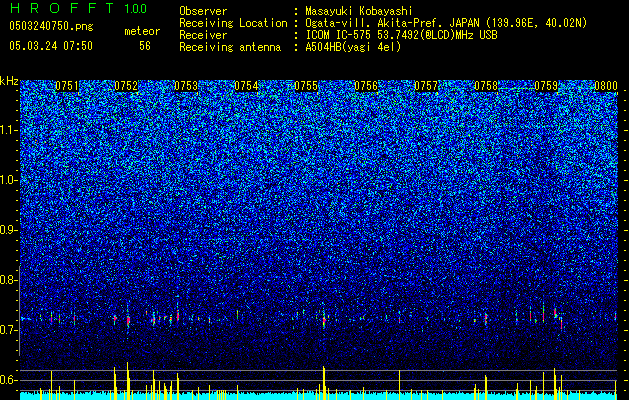The height and width of the screenshot is (400, 629).
Task: Click the 0751 time marker
Action: click(x=67, y=86)
